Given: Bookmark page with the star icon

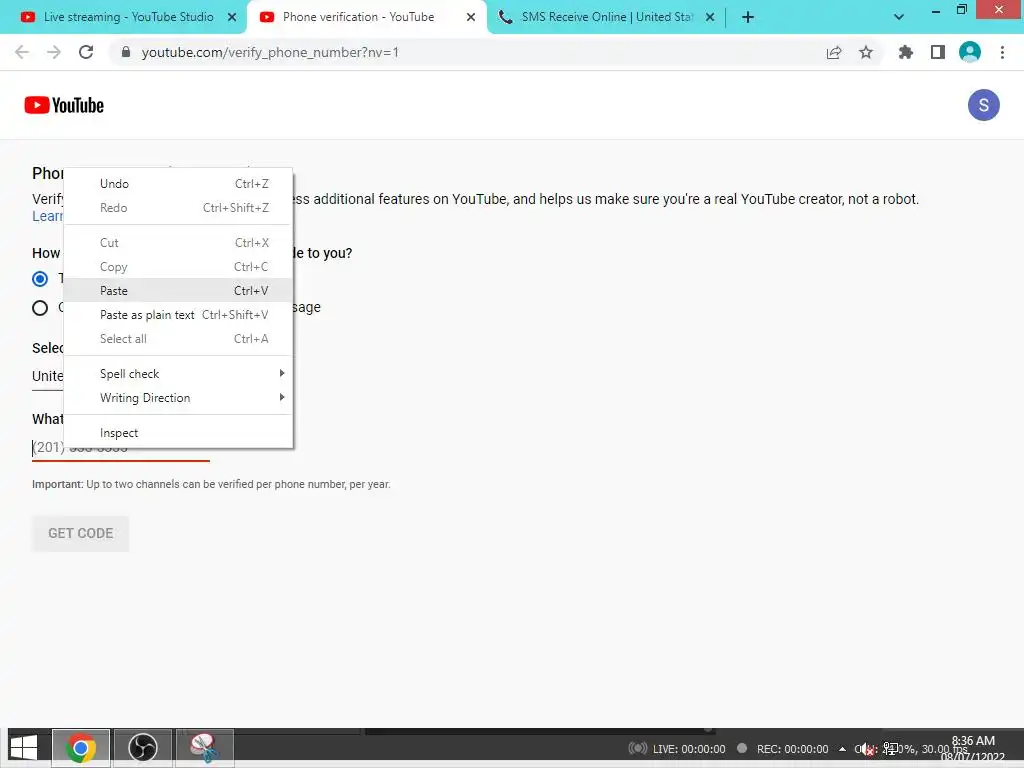Looking at the screenshot, I should pyautogui.click(x=865, y=52).
